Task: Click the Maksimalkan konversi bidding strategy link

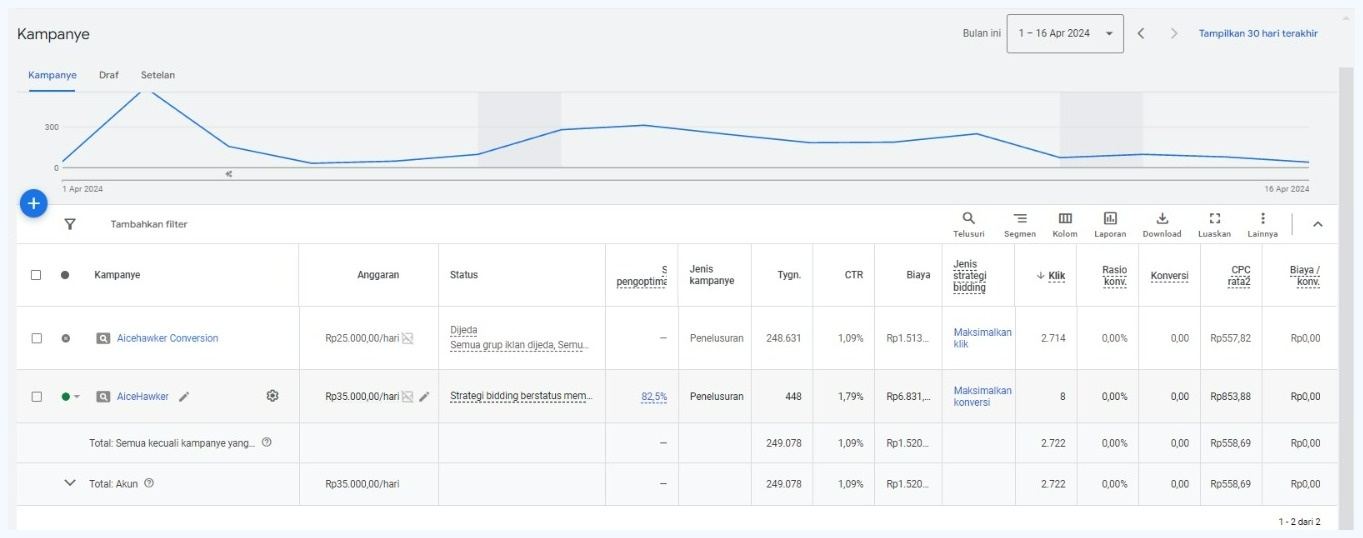Action: (x=983, y=396)
